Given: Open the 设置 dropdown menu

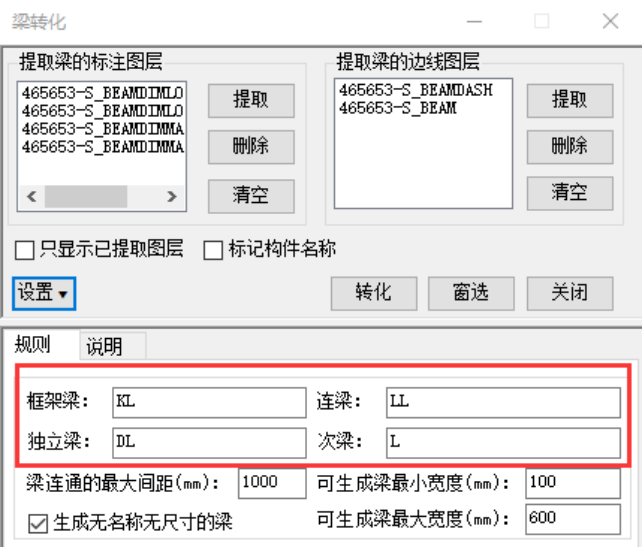Looking at the screenshot, I should point(45,293).
